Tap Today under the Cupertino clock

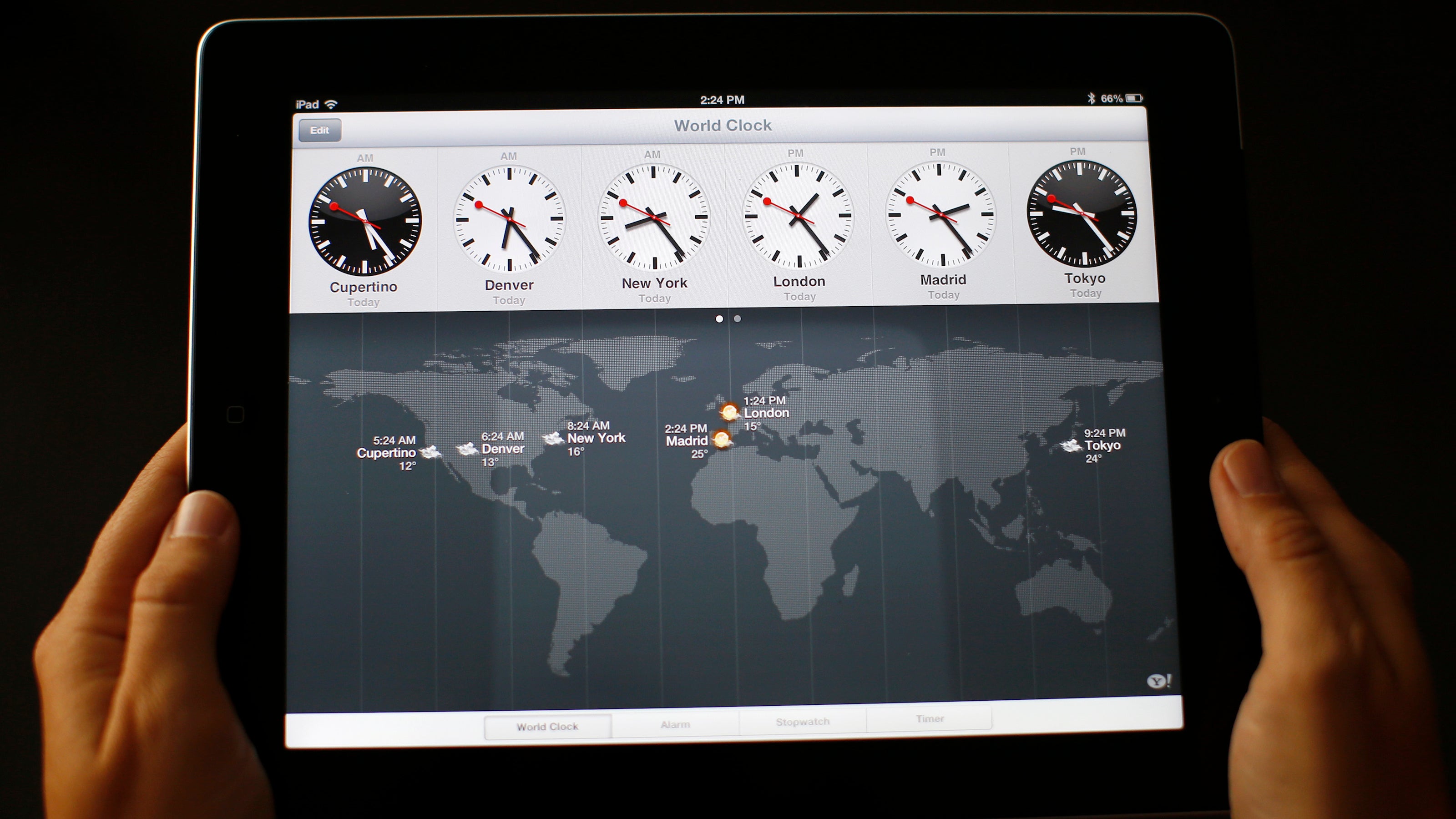click(x=364, y=303)
